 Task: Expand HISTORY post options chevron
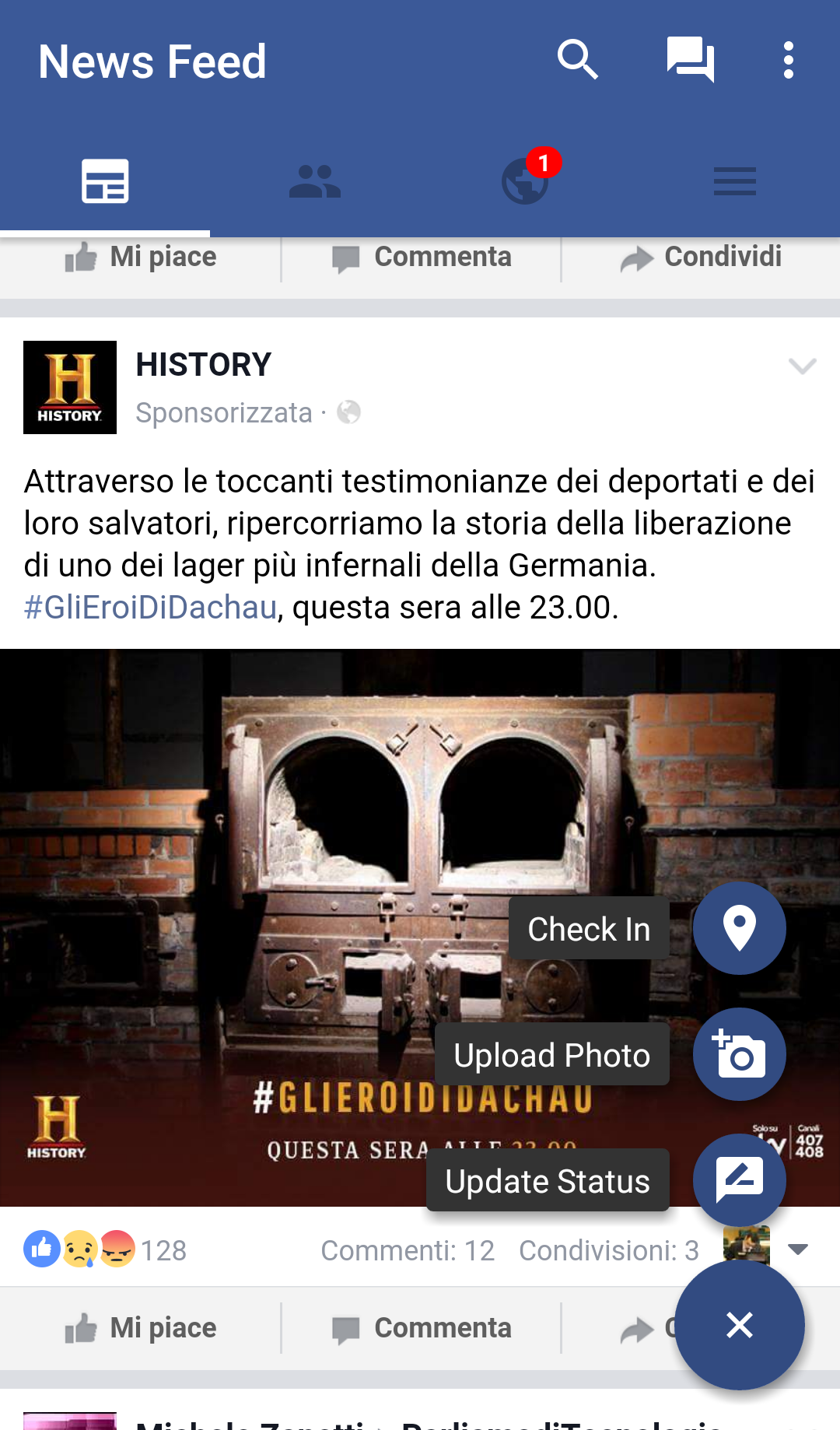802,366
